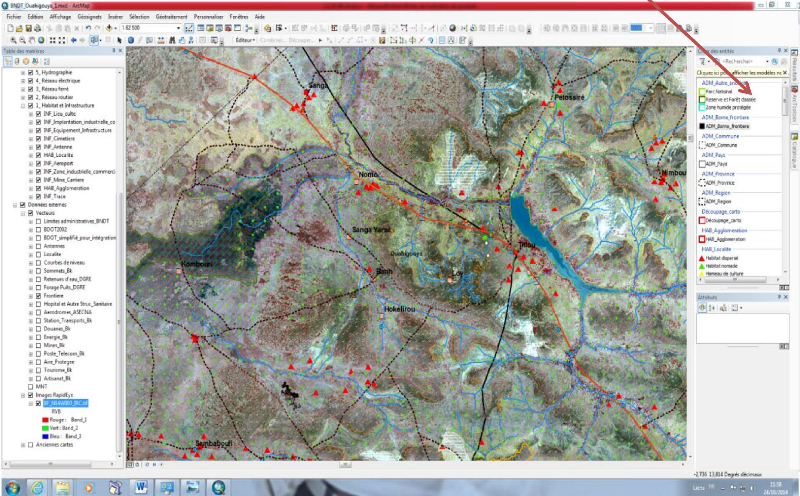The width and height of the screenshot is (800, 496).
Task: Toggle the Frontiere layer checkbox
Action: [37, 295]
